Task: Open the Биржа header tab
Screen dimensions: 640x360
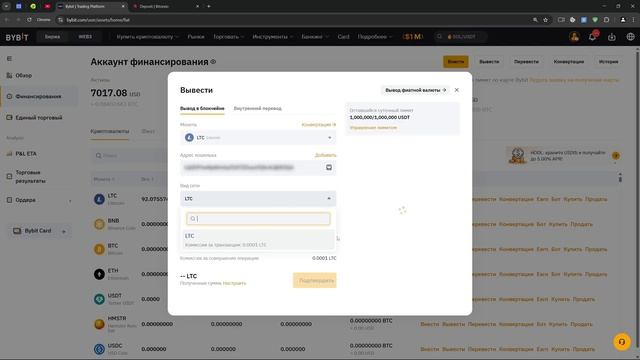Action: click(52, 37)
